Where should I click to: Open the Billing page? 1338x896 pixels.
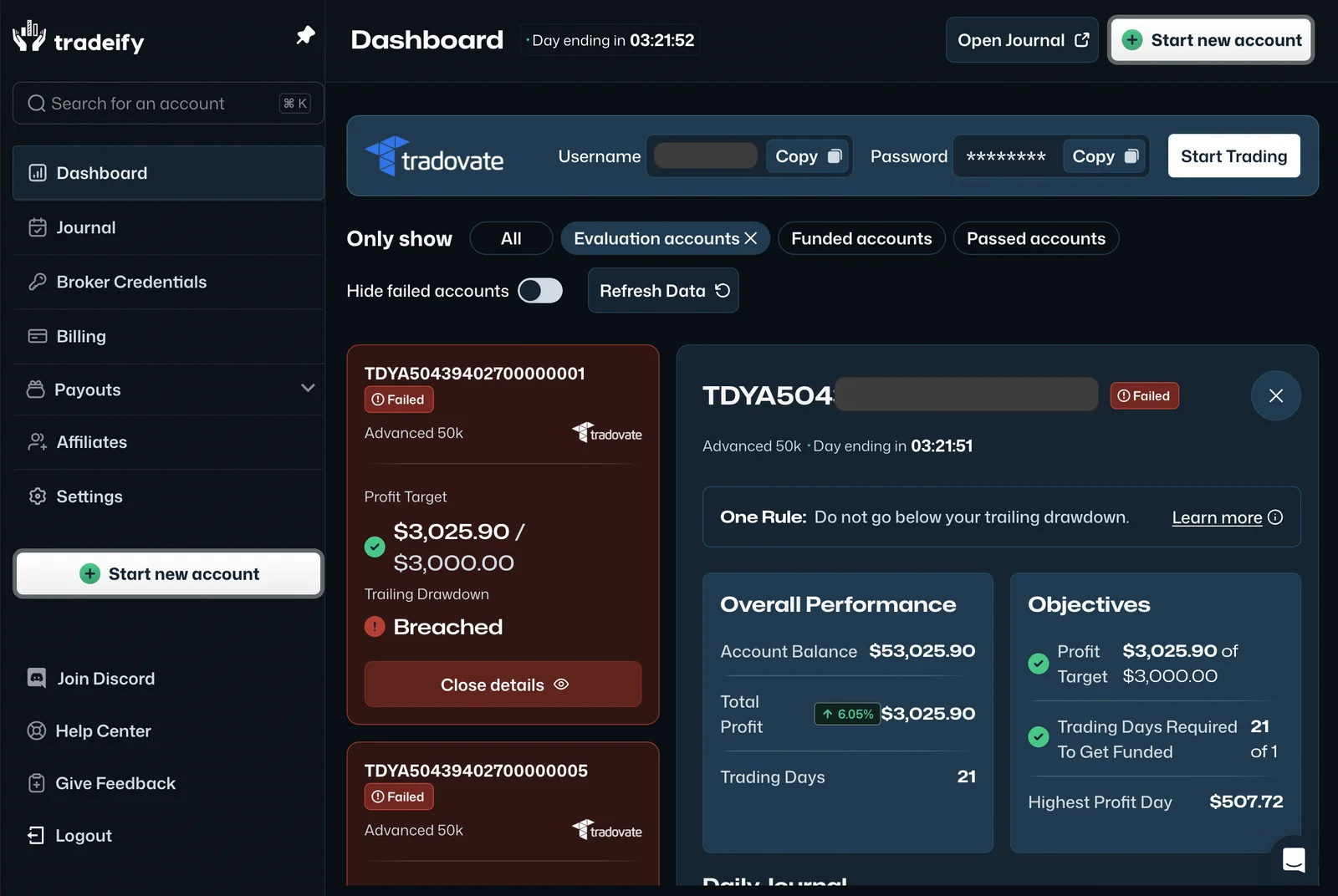coord(168,336)
